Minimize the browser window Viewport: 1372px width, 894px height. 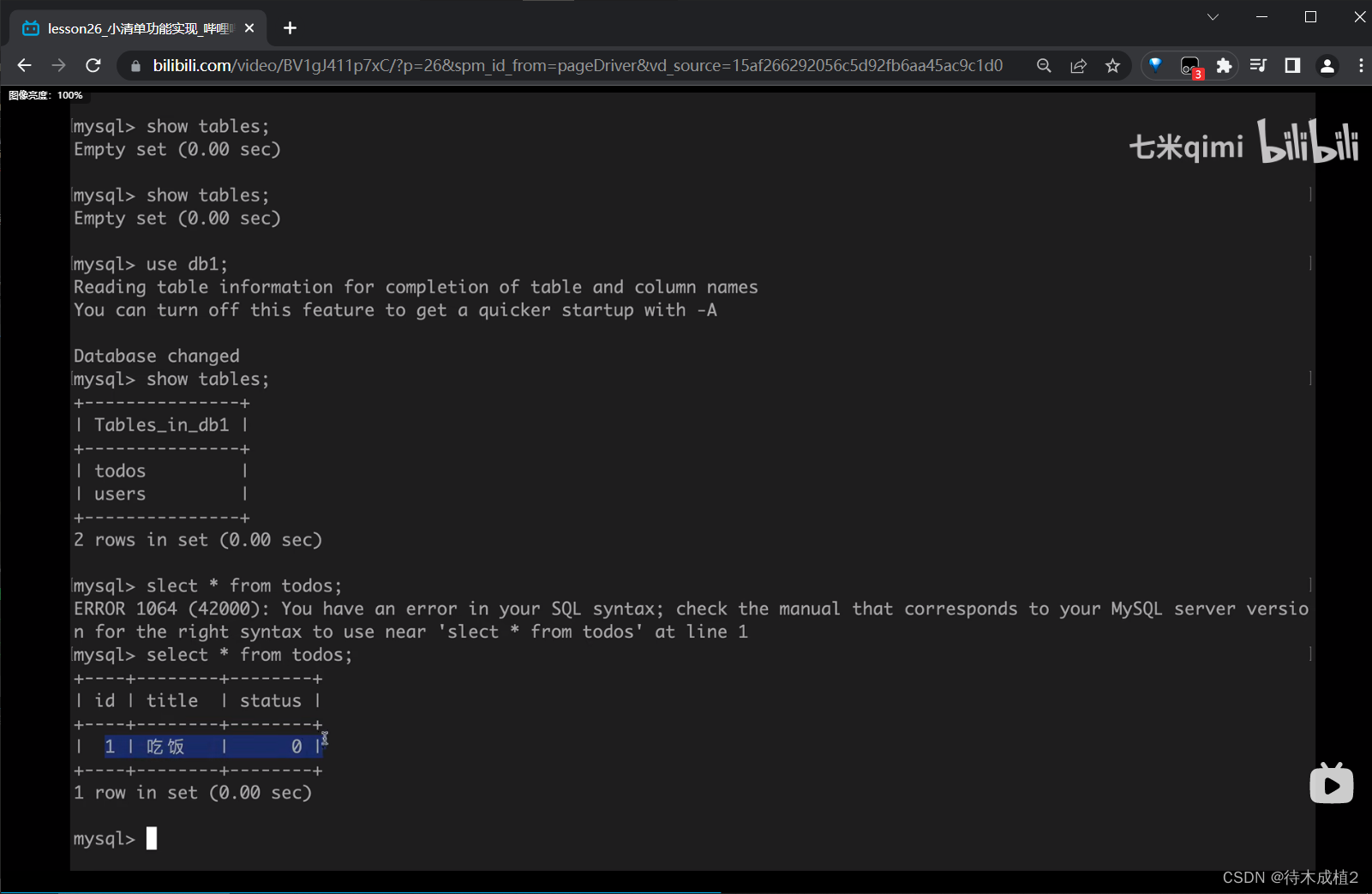pos(1261,17)
